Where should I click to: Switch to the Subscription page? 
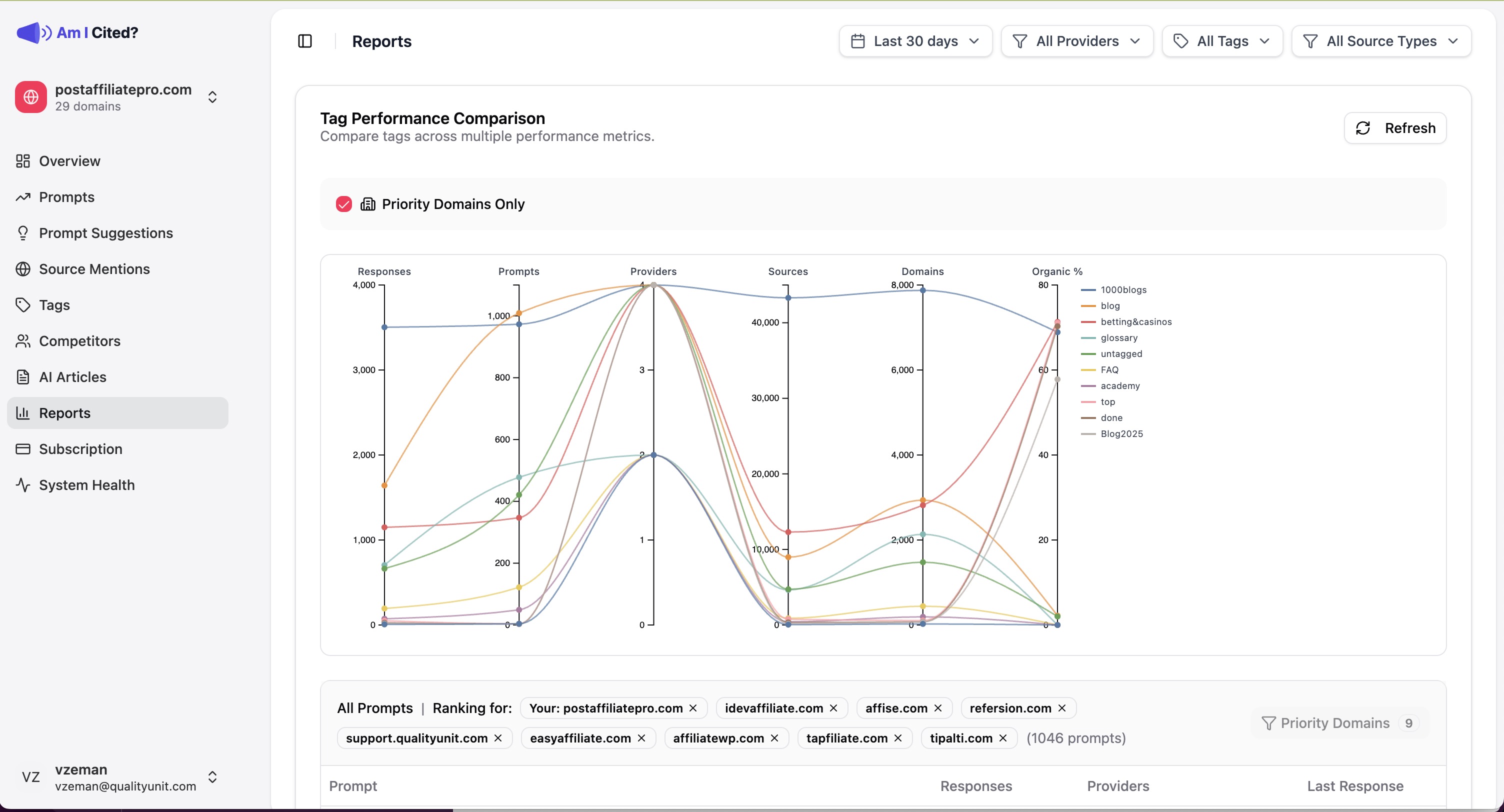[80, 449]
